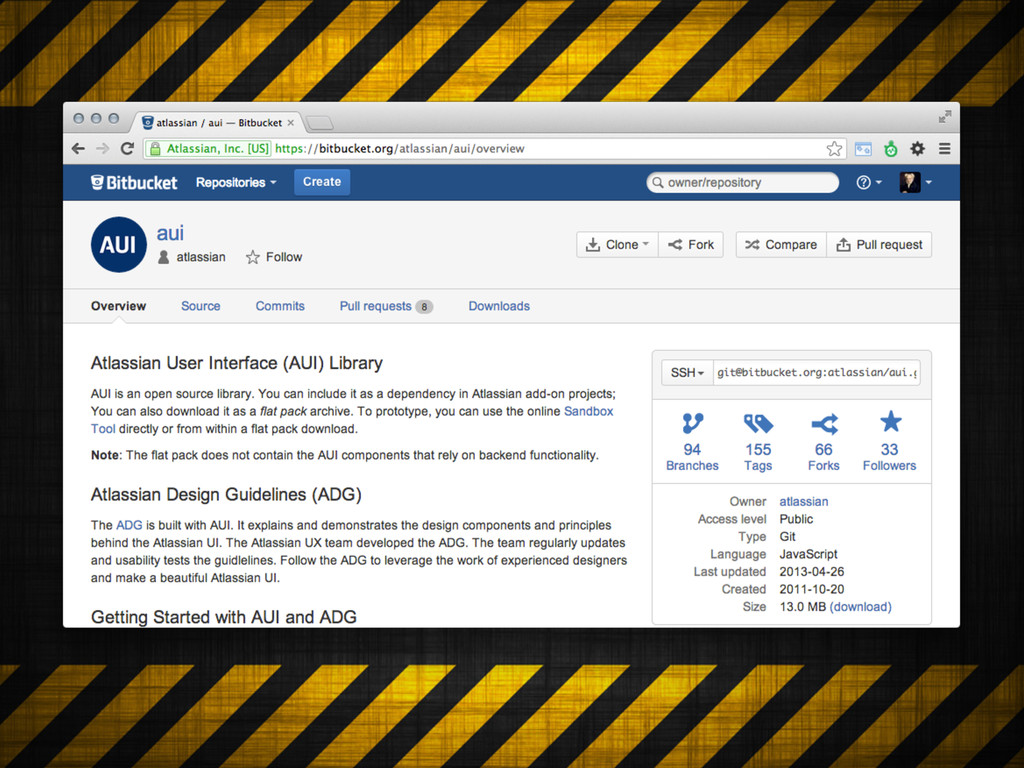1024x768 pixels.
Task: Switch to the Source tab
Action: coord(200,306)
